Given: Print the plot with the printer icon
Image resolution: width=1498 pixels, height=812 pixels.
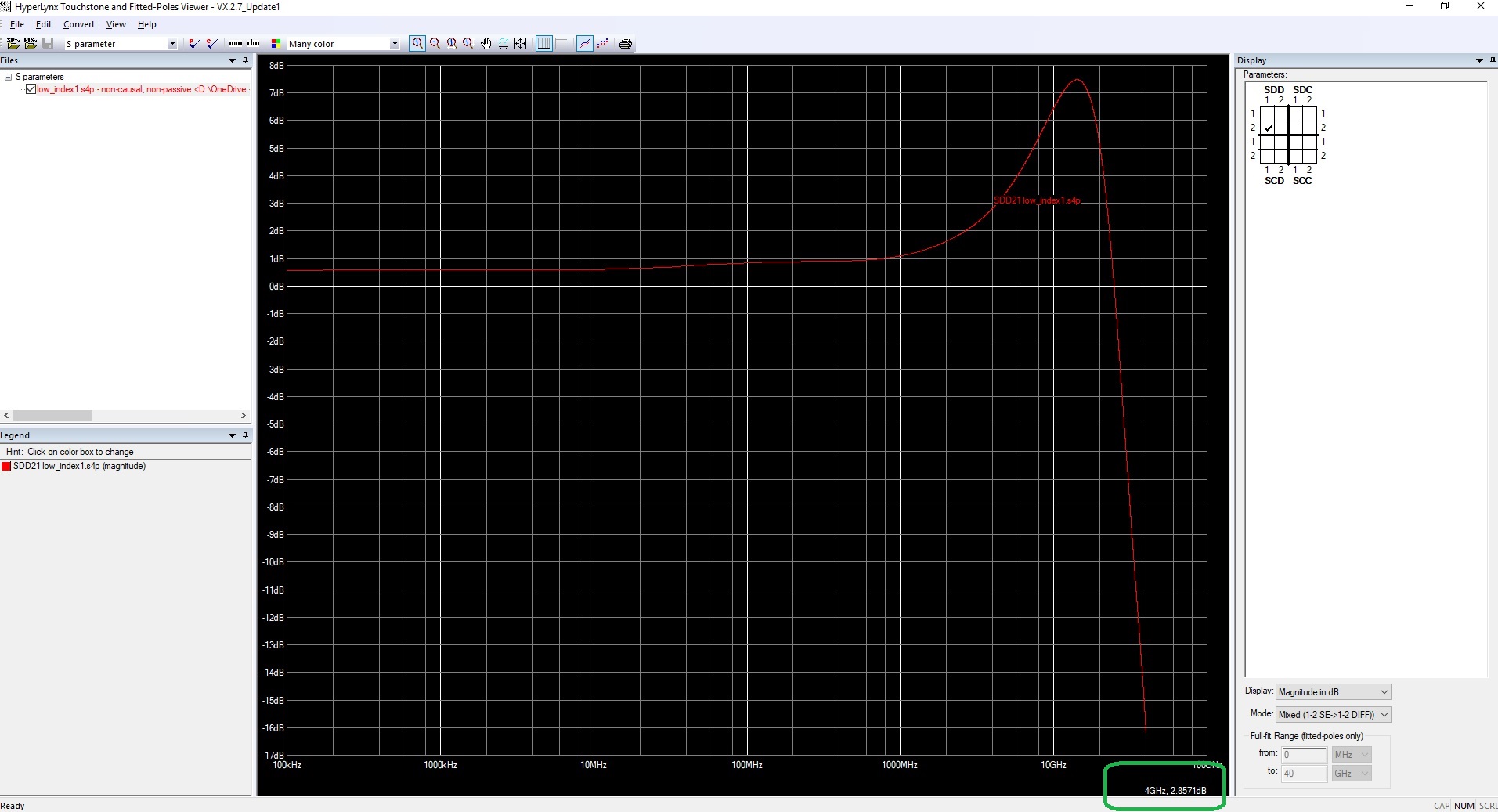Looking at the screenshot, I should [x=626, y=43].
